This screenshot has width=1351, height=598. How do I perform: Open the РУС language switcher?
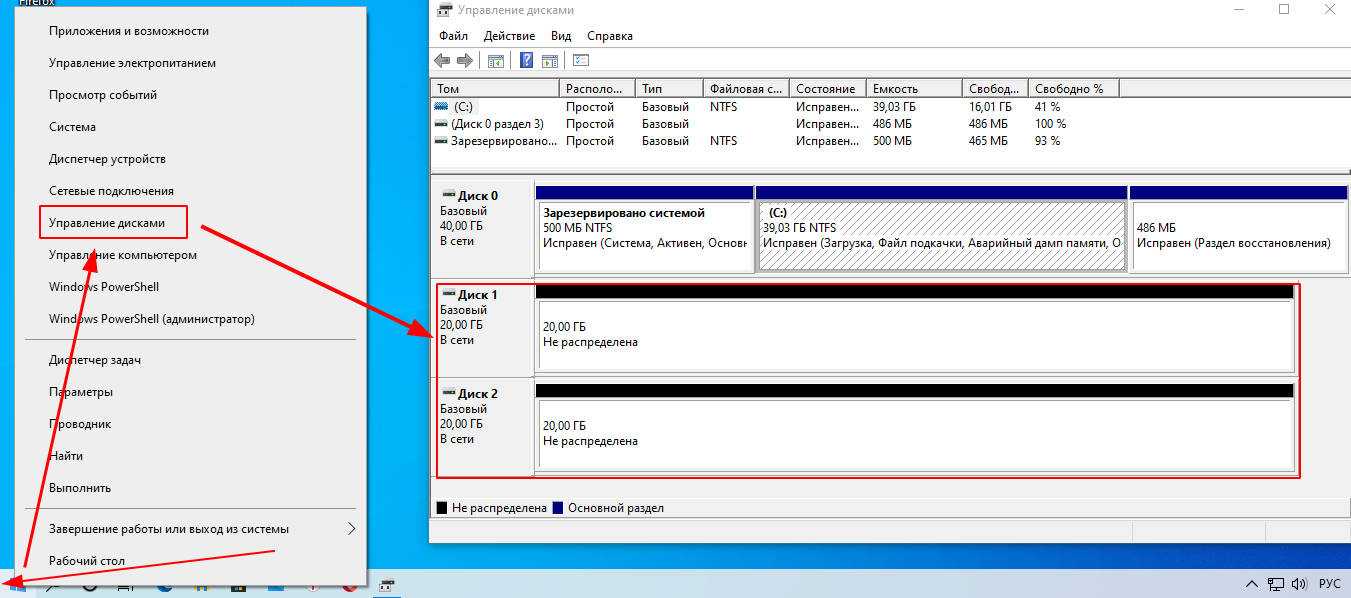1329,584
